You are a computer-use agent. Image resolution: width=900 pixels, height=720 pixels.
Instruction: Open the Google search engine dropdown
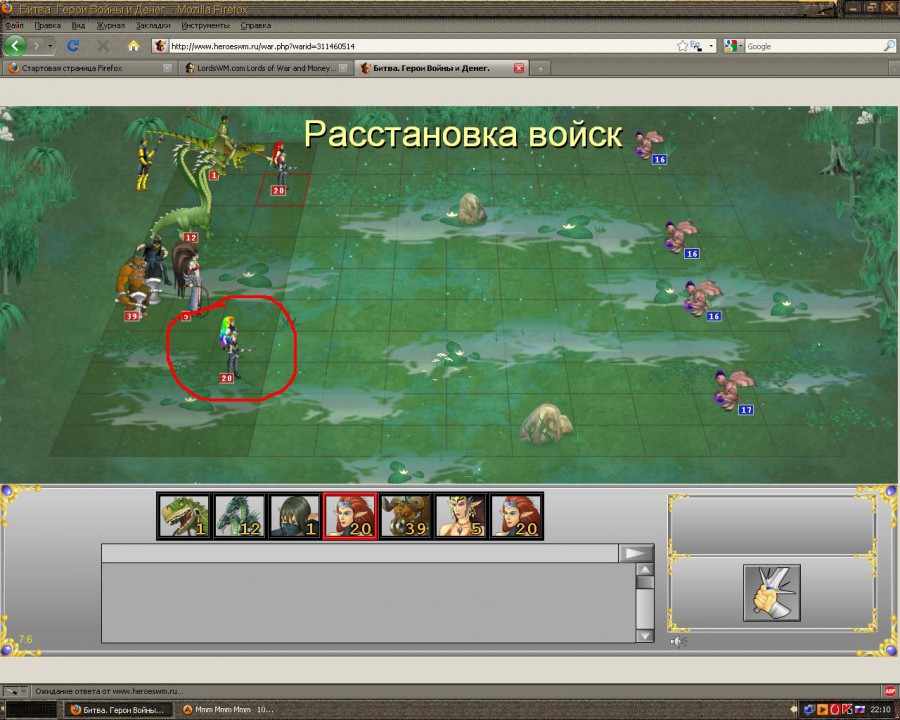pos(734,46)
